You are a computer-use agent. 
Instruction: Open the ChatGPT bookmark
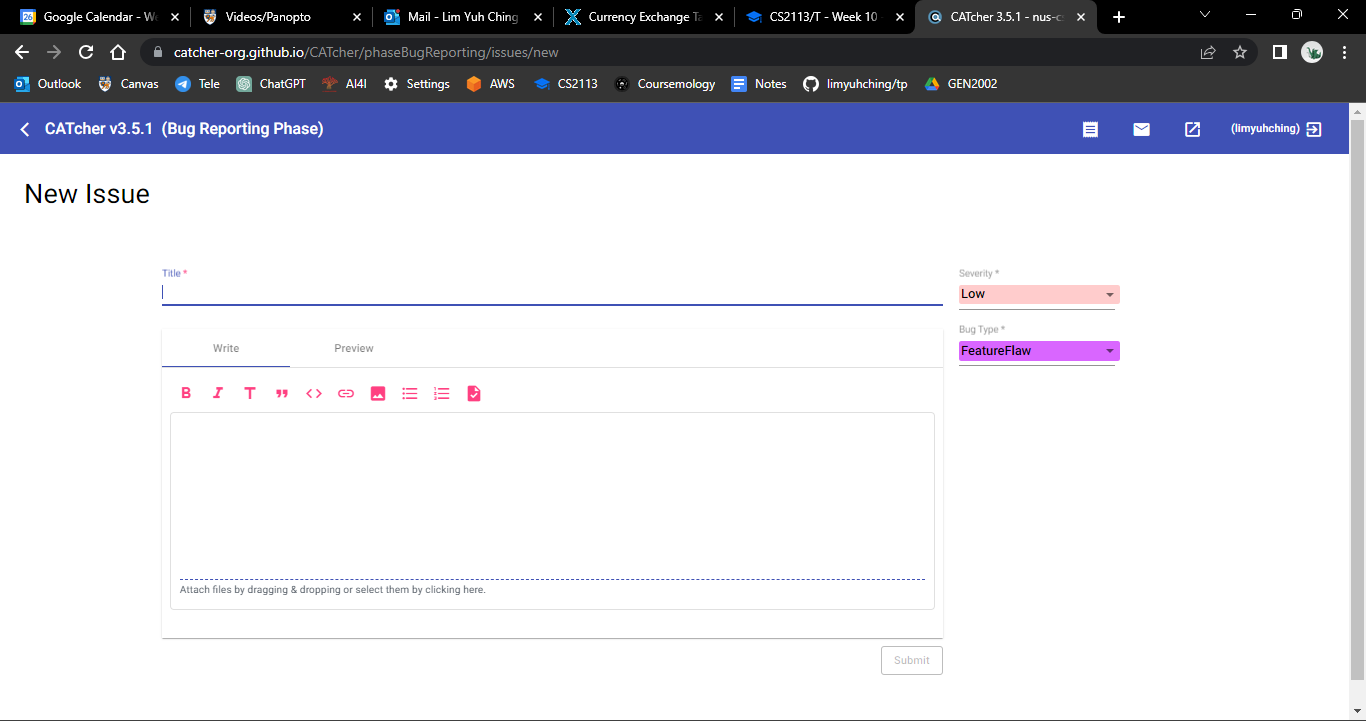(x=271, y=84)
